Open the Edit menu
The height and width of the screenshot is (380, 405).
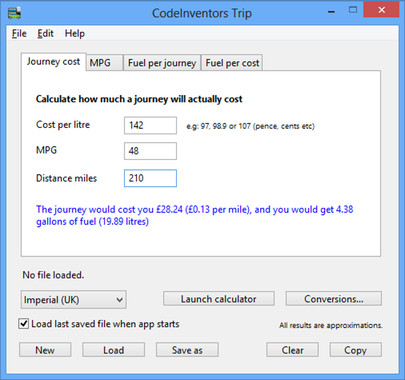[x=45, y=33]
